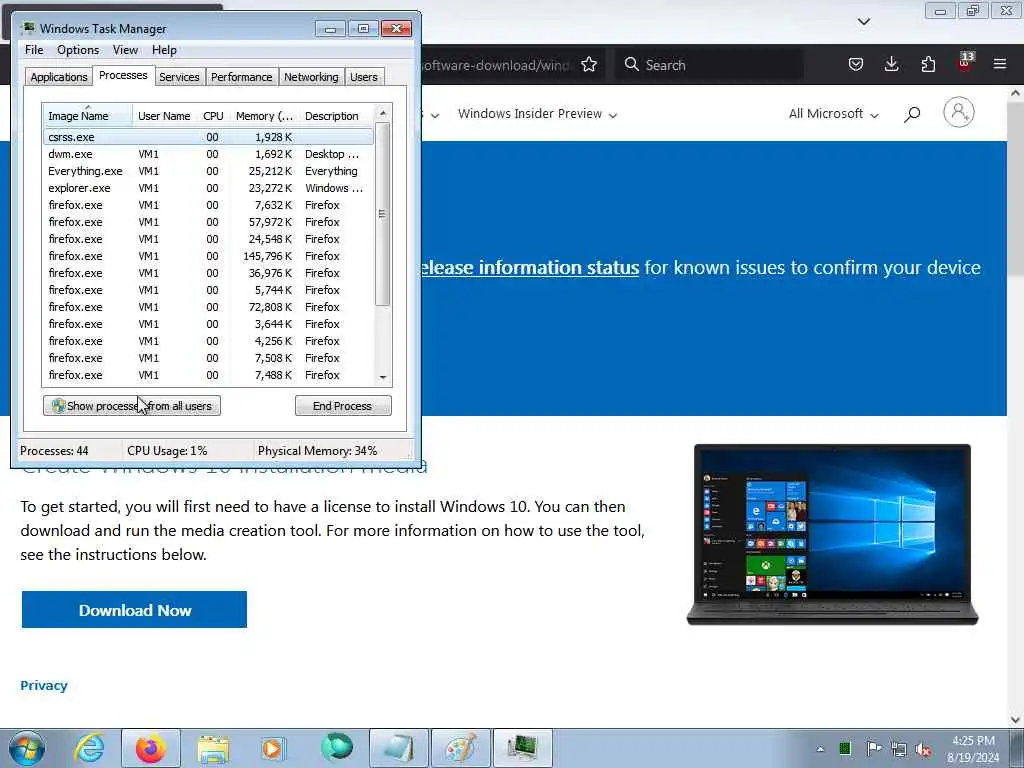This screenshot has height=768, width=1024.
Task: Expand the Windows Insider Preview menu
Action: click(x=537, y=114)
